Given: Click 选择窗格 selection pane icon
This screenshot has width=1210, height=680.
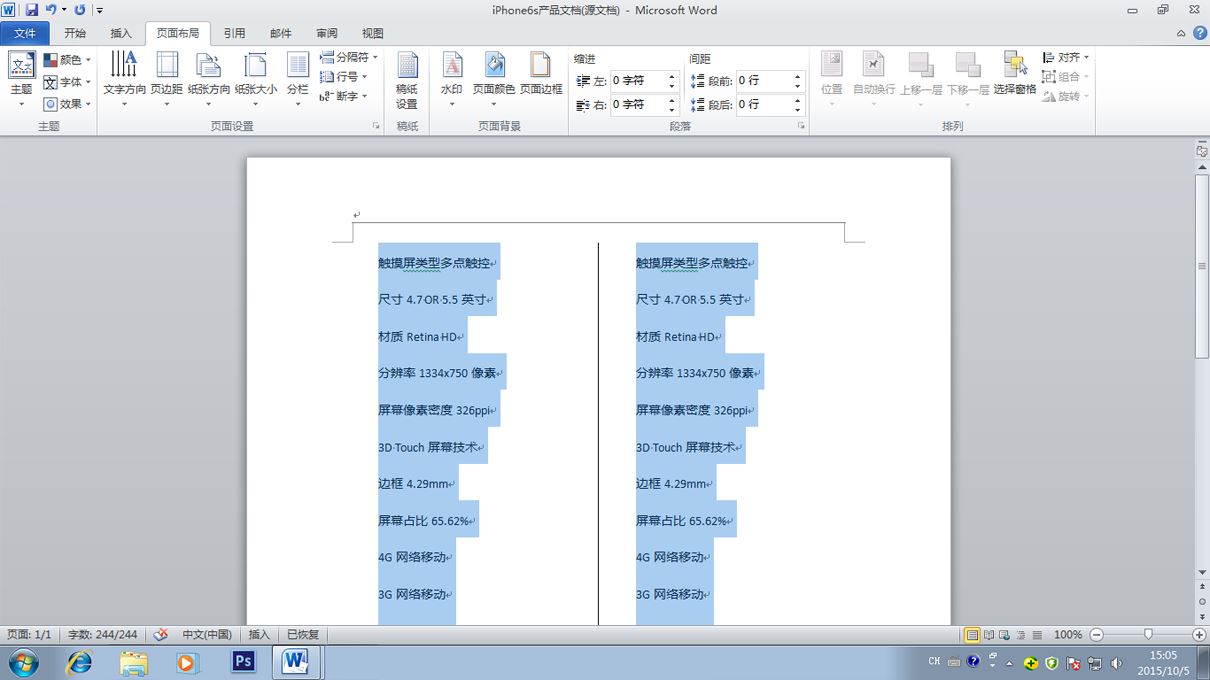Looking at the screenshot, I should [x=1015, y=73].
